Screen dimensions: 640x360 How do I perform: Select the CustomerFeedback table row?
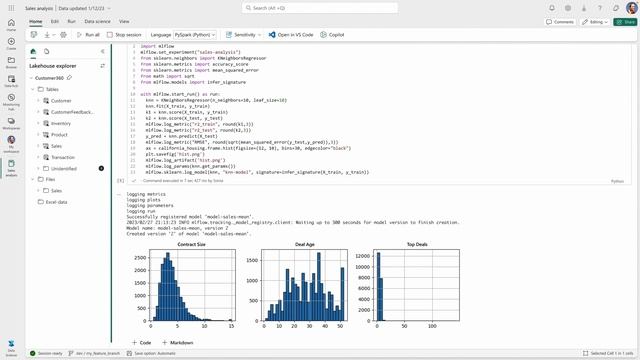(x=67, y=112)
